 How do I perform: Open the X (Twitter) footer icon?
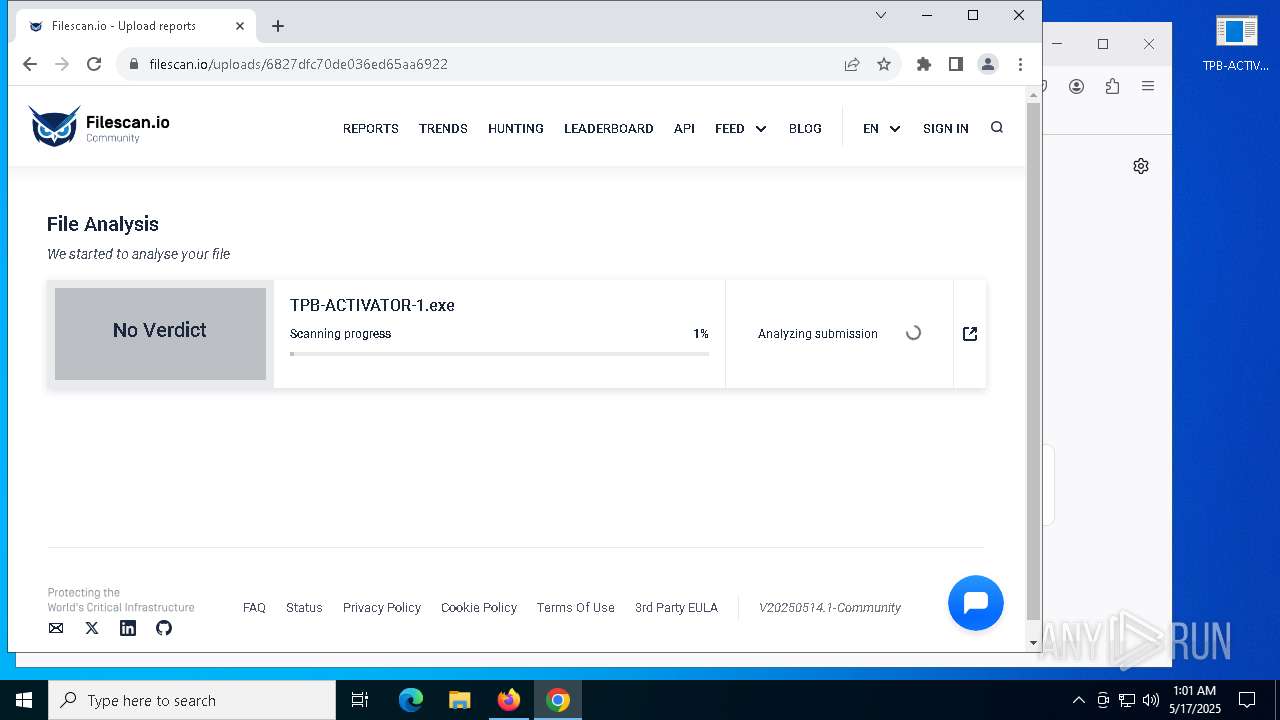(92, 628)
